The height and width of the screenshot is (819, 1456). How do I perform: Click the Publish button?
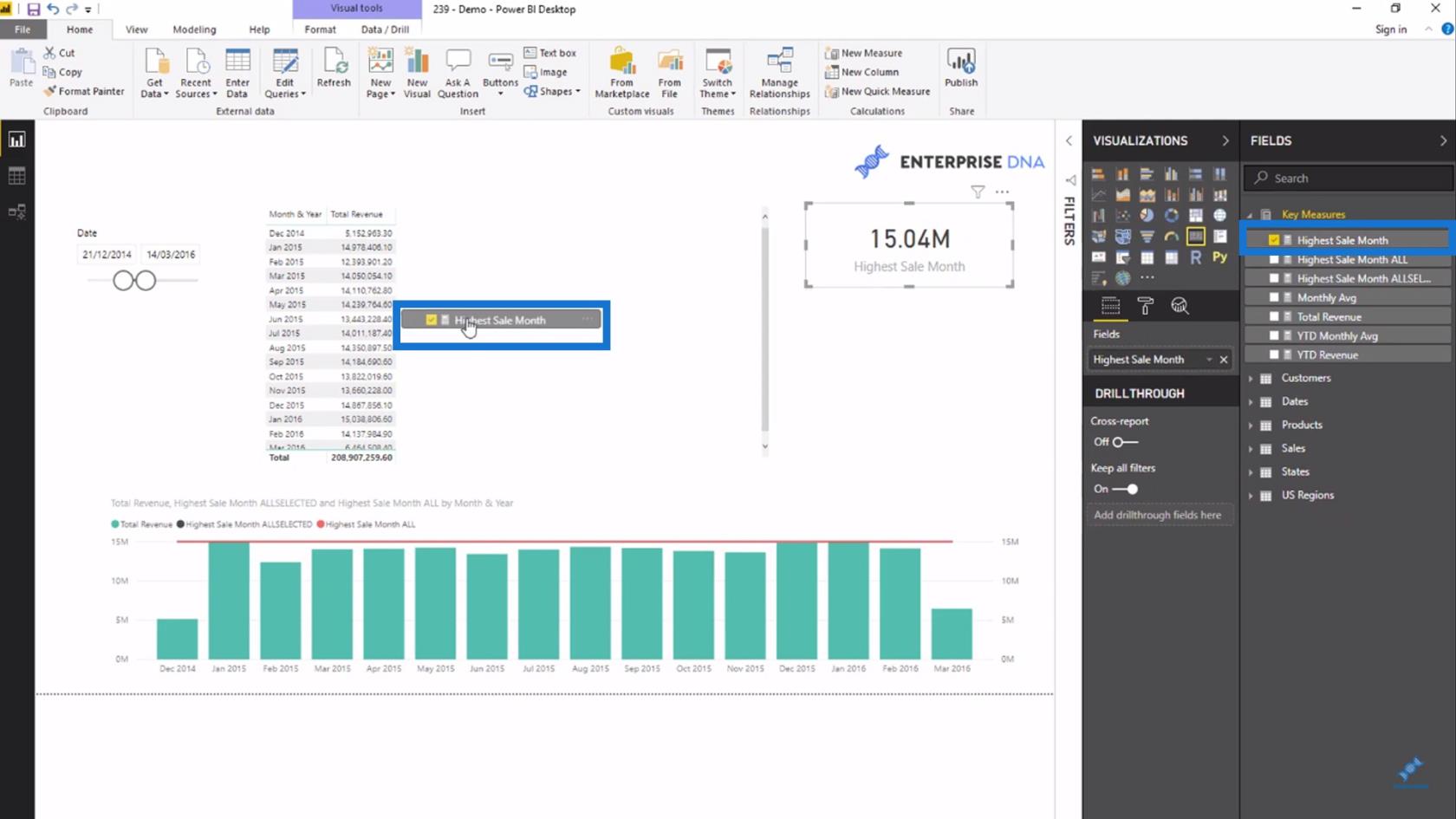coord(961,68)
